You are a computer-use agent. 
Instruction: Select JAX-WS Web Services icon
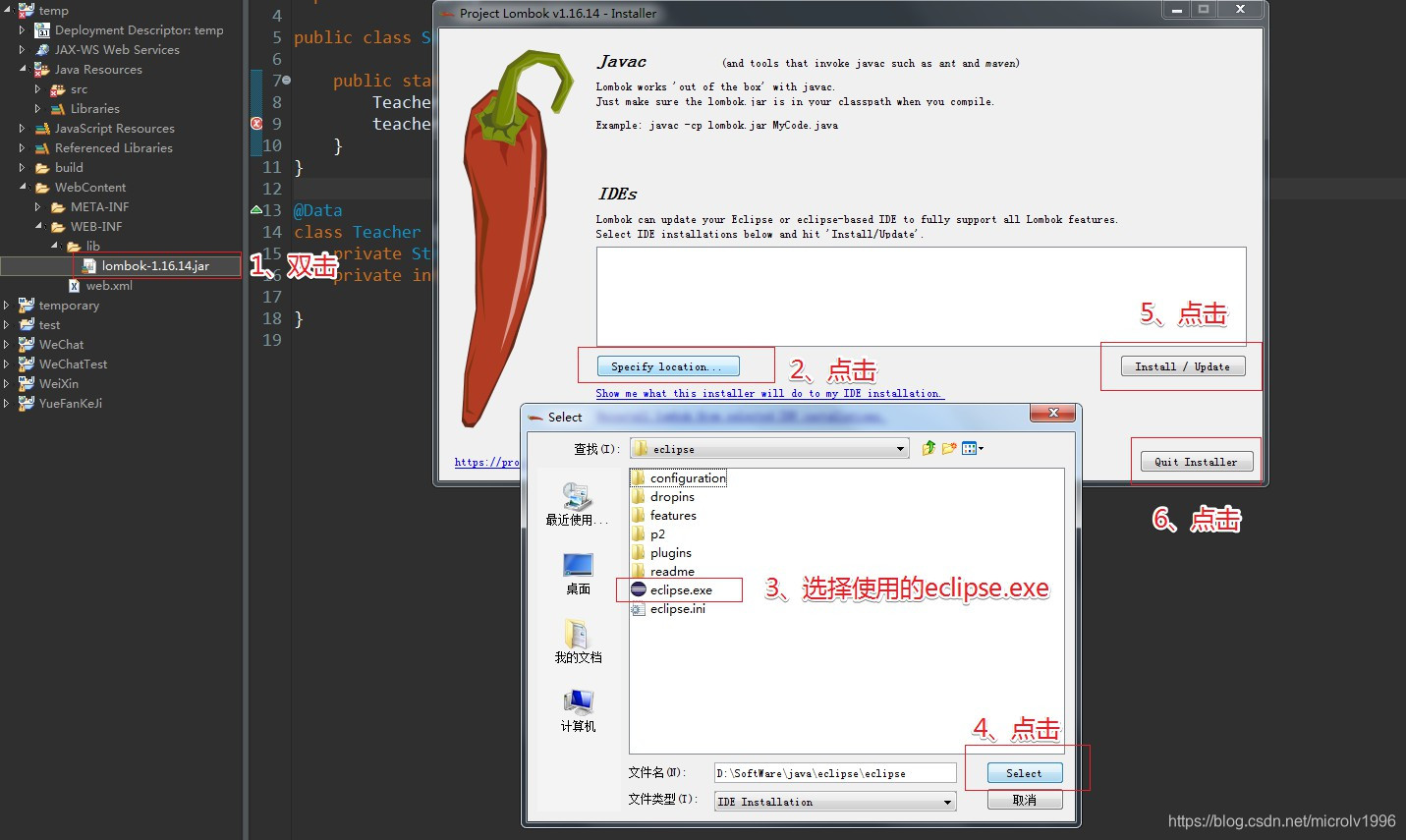[x=42, y=50]
